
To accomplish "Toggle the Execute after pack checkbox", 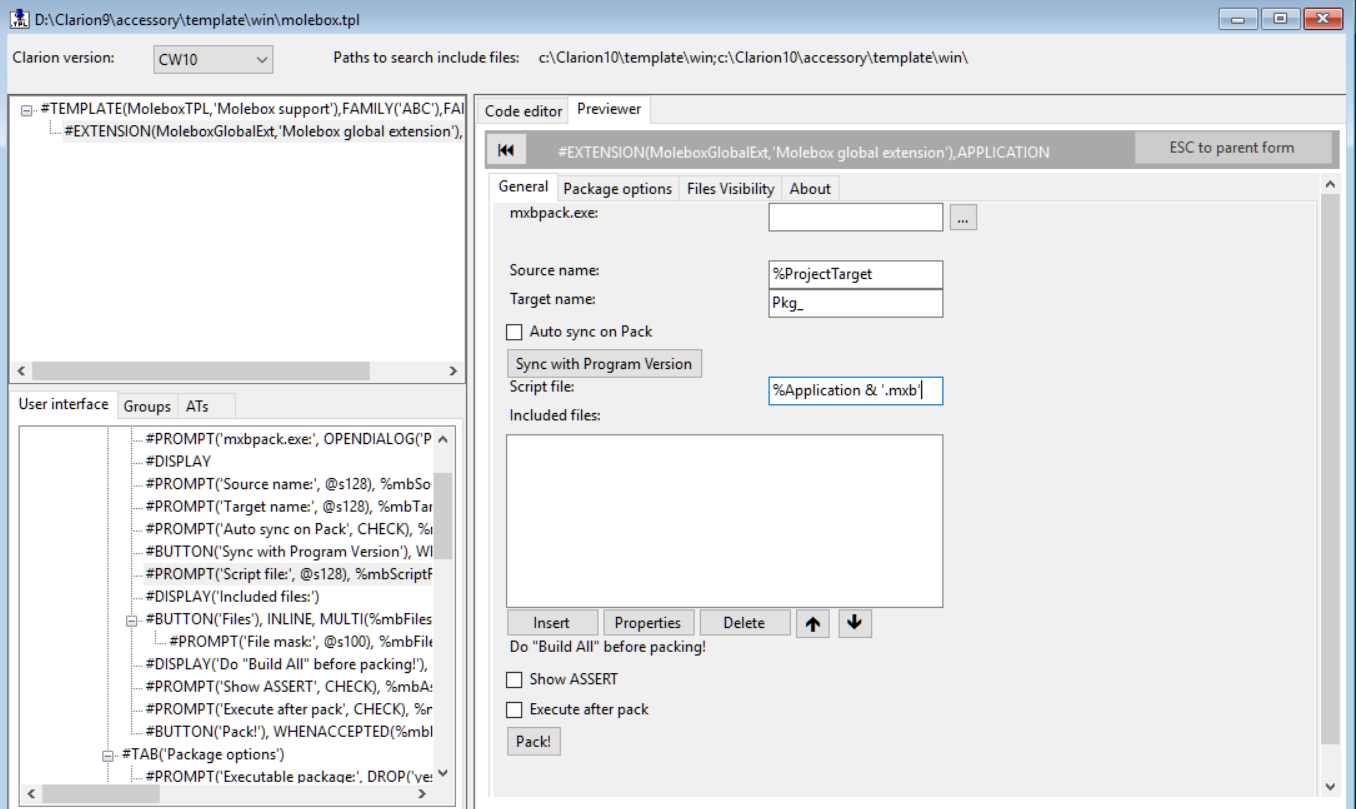I will click(x=515, y=710).
